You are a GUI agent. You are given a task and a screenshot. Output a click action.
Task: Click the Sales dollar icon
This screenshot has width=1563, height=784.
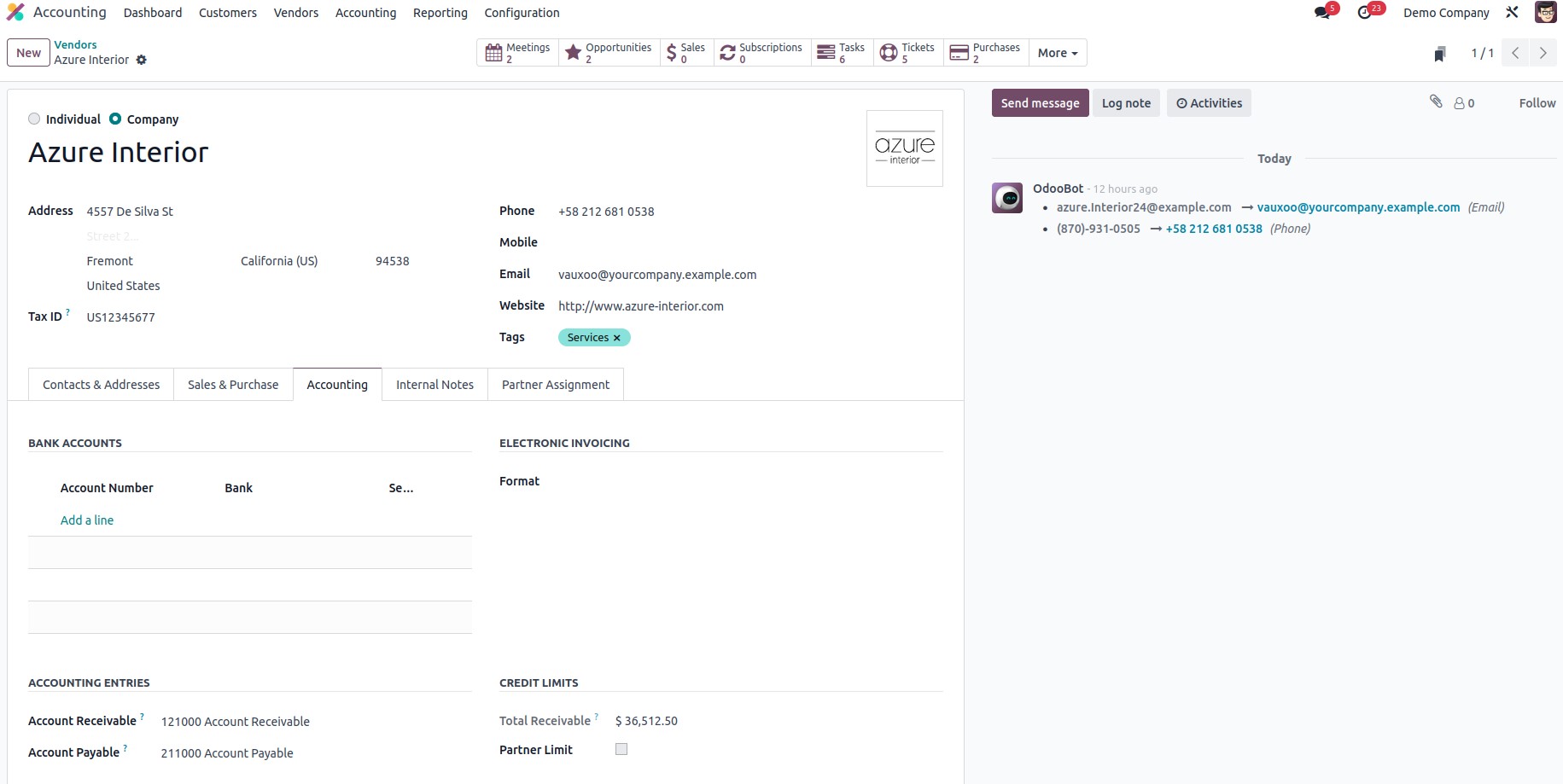tap(672, 53)
